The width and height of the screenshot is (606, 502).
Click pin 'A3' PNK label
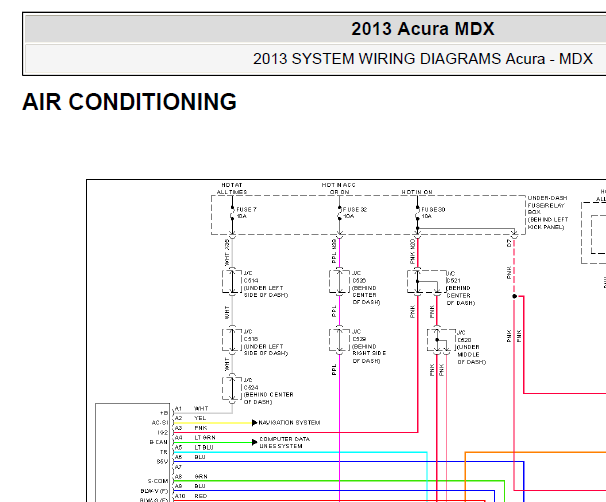tap(191, 428)
